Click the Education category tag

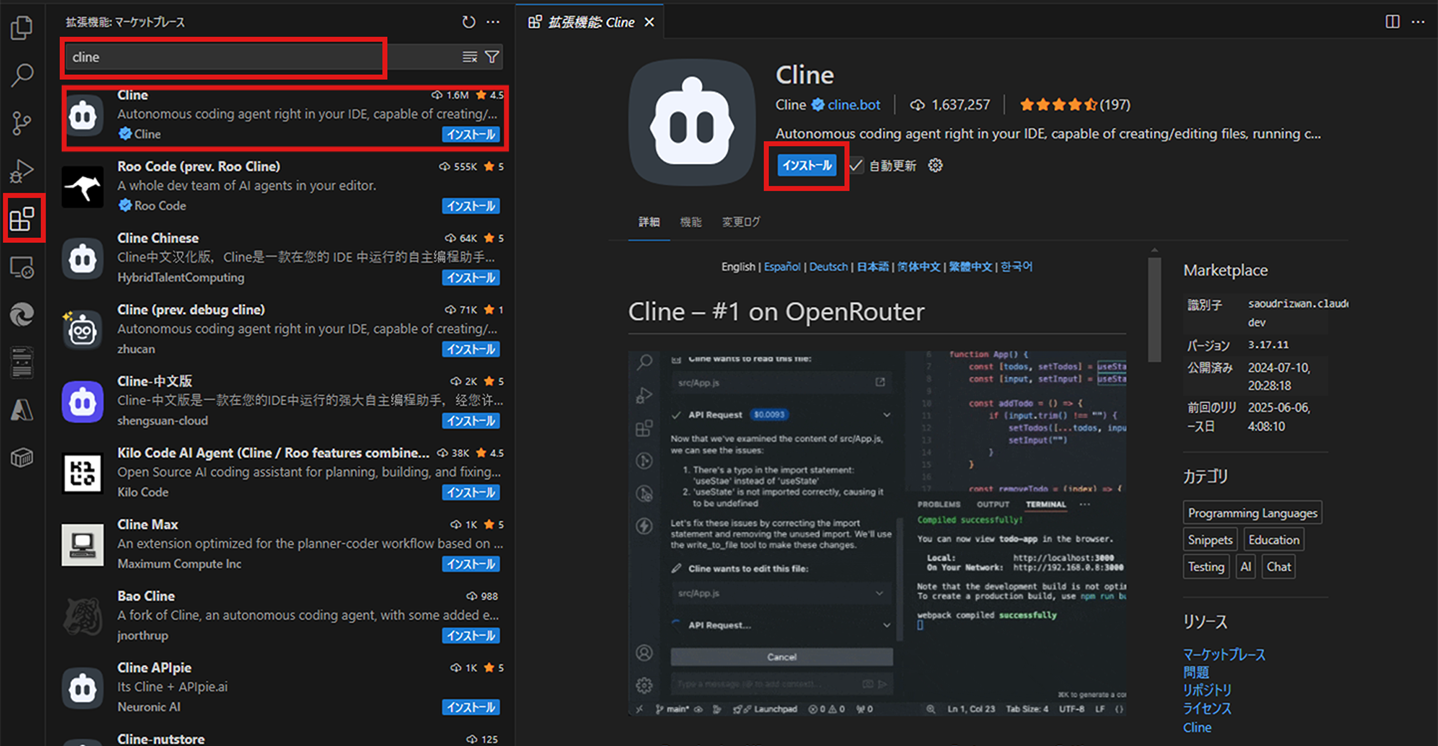(x=1273, y=540)
